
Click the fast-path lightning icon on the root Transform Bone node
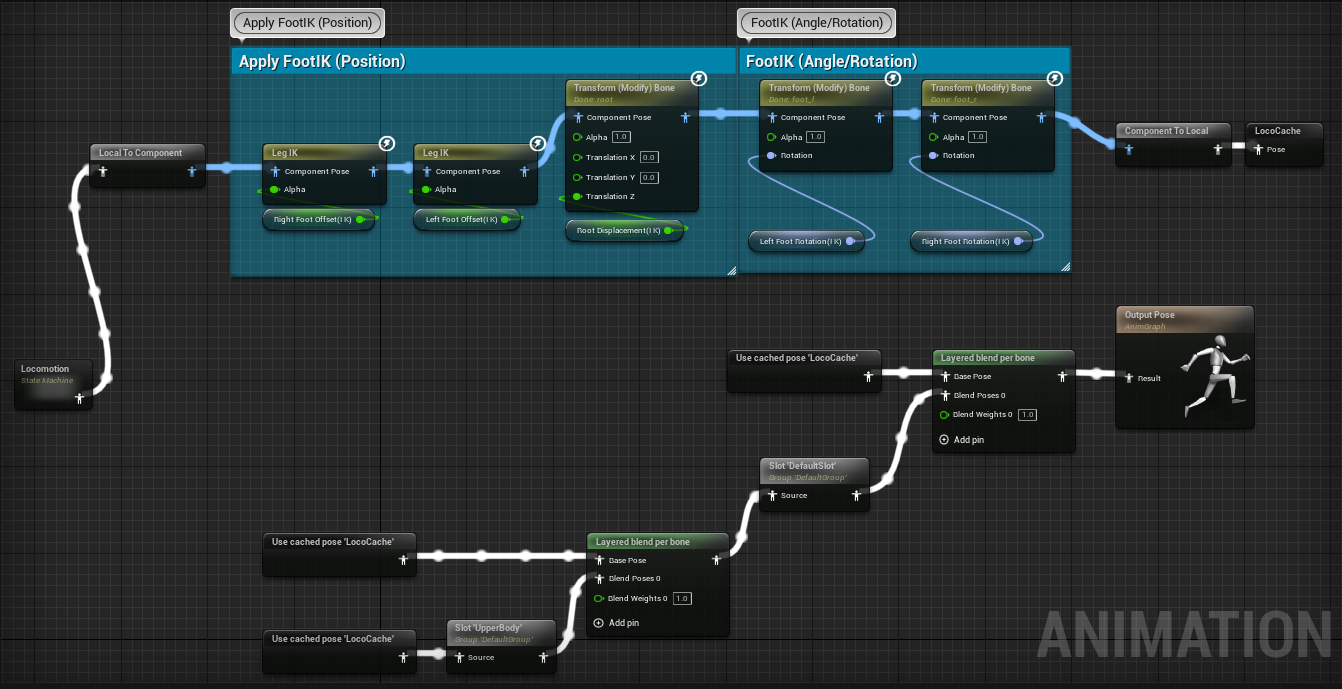coord(699,78)
